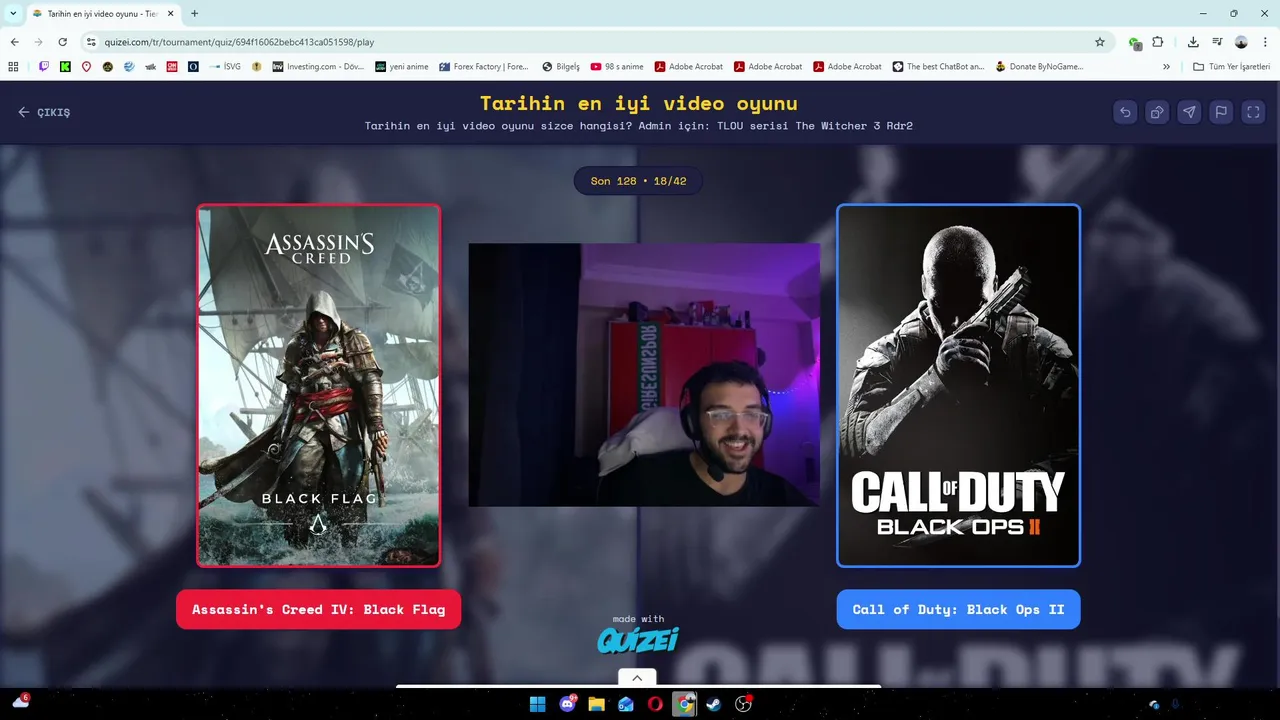Click the paper plane share icon
This screenshot has width=1280, height=720.
click(x=1189, y=112)
